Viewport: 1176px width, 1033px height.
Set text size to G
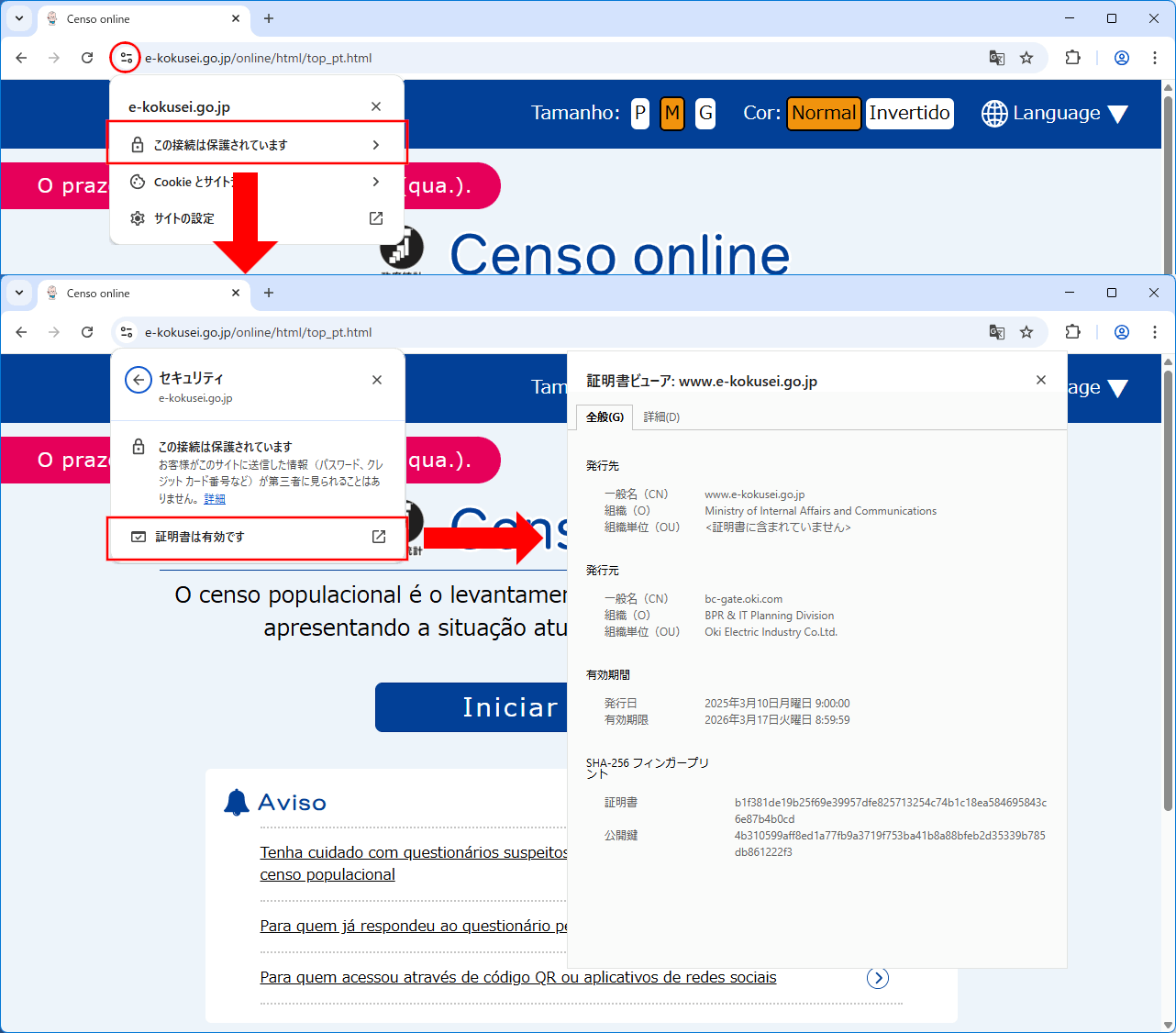pos(704,114)
